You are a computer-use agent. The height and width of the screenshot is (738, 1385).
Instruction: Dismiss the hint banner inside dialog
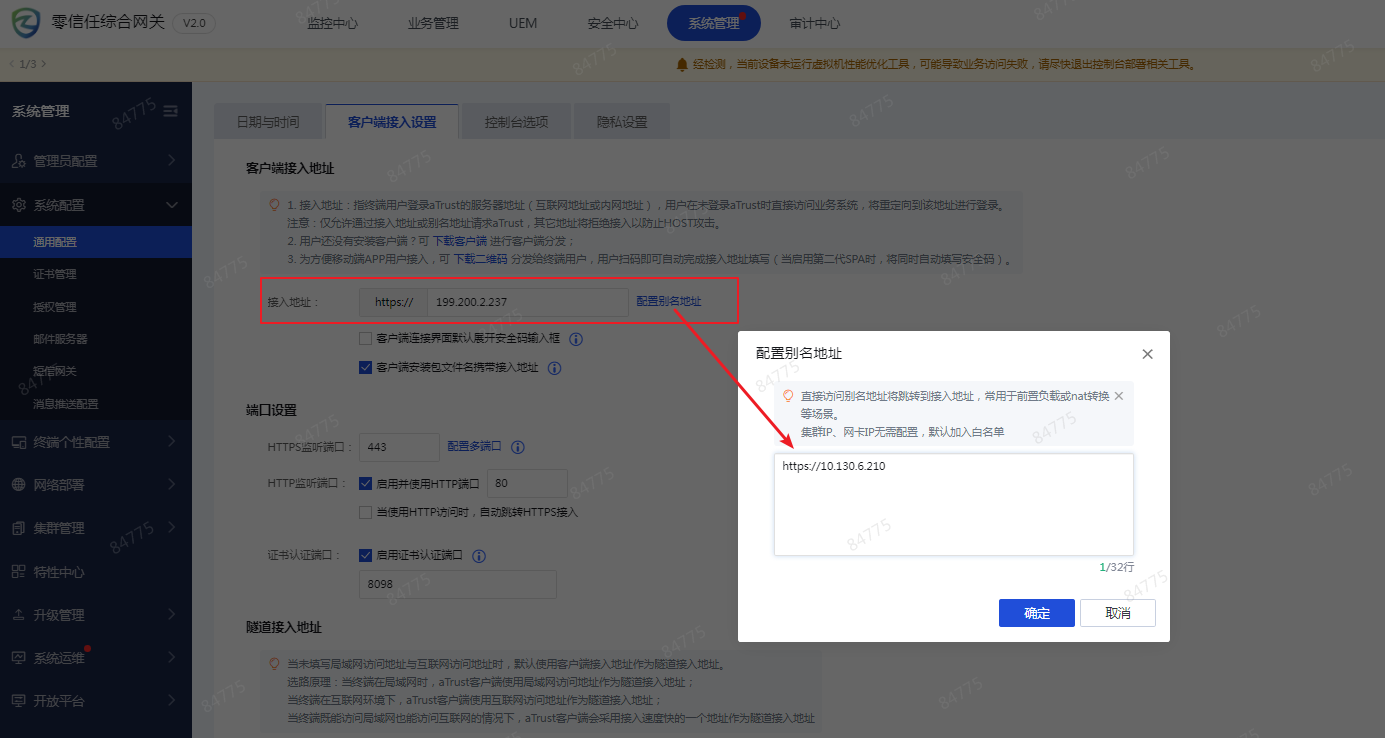coord(1118,396)
